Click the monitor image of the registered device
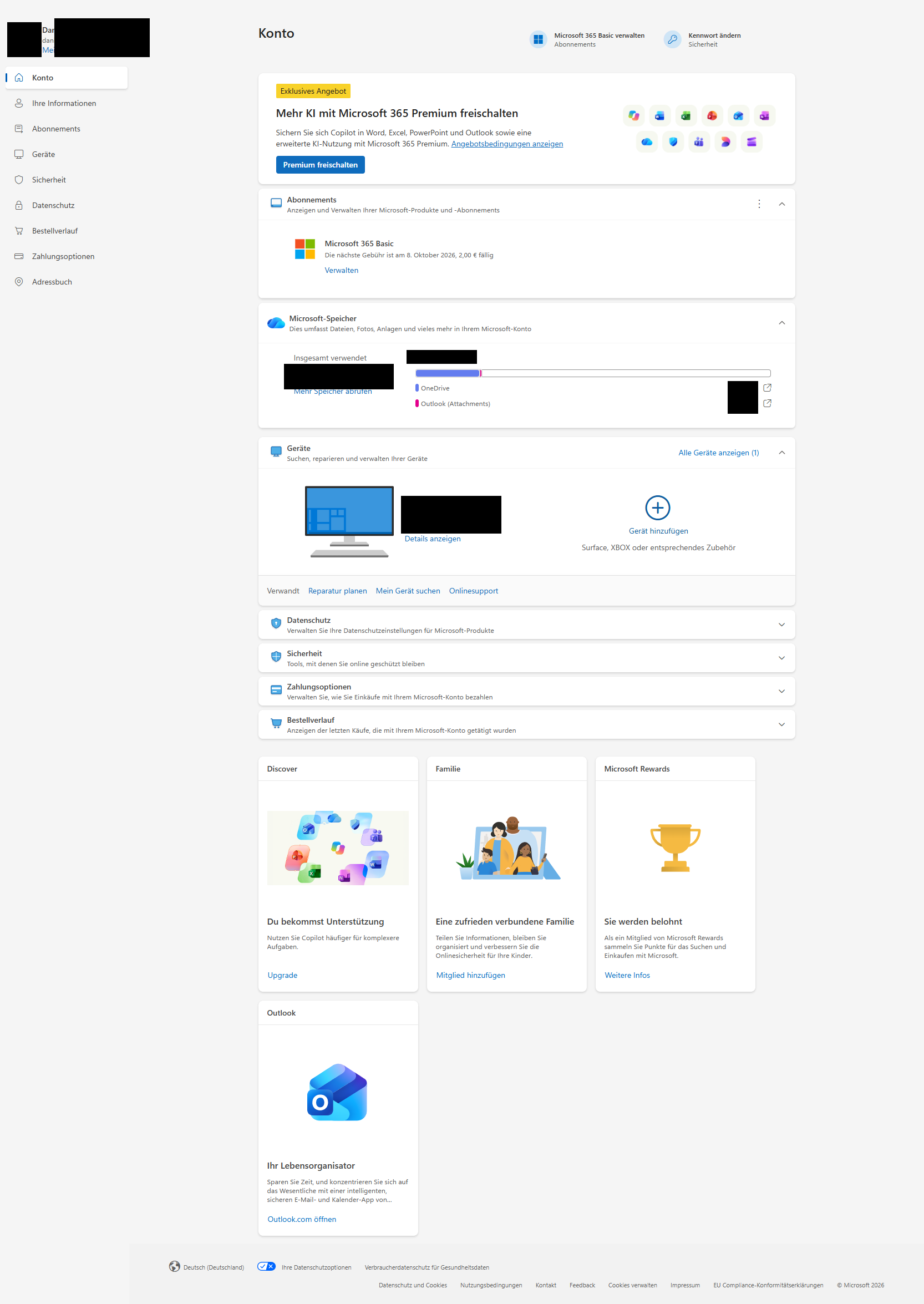The width and height of the screenshot is (924, 1304). (349, 522)
